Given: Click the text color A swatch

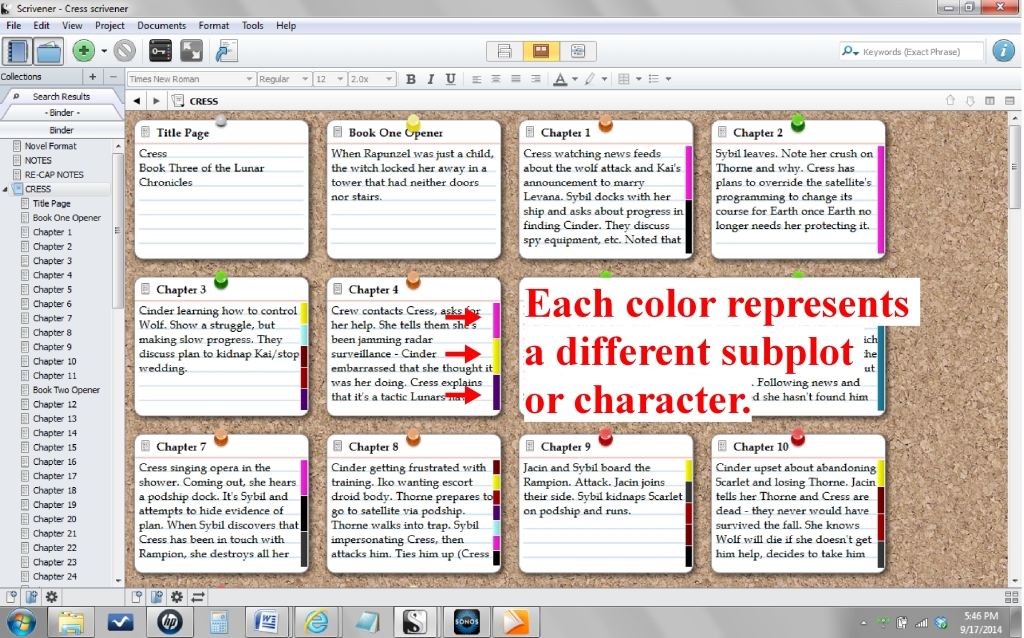Looking at the screenshot, I should 560,79.
